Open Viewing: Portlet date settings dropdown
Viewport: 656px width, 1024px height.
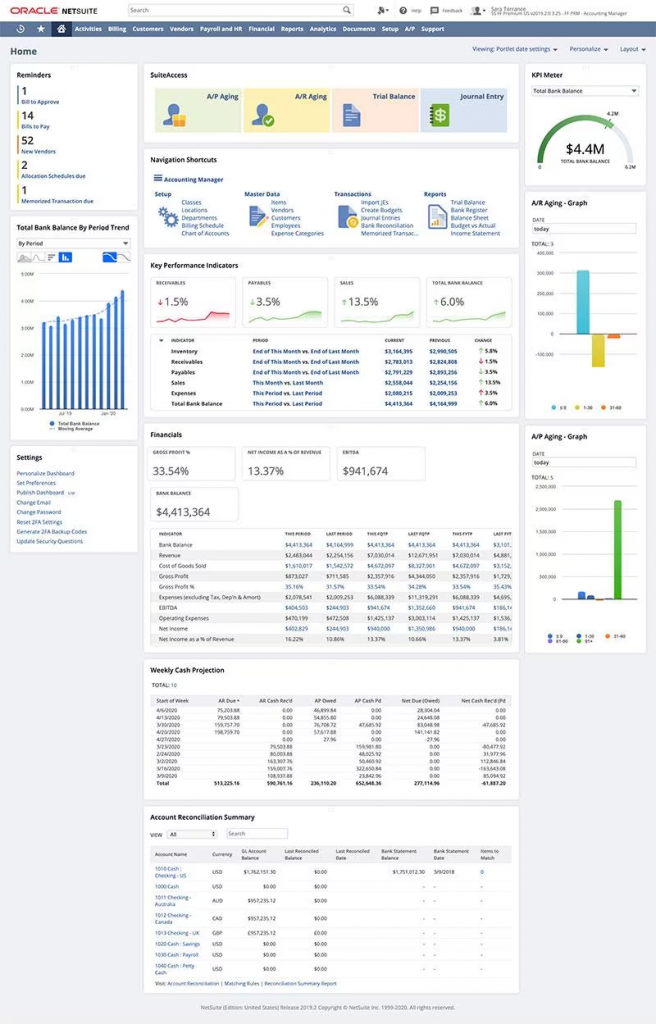[515, 49]
